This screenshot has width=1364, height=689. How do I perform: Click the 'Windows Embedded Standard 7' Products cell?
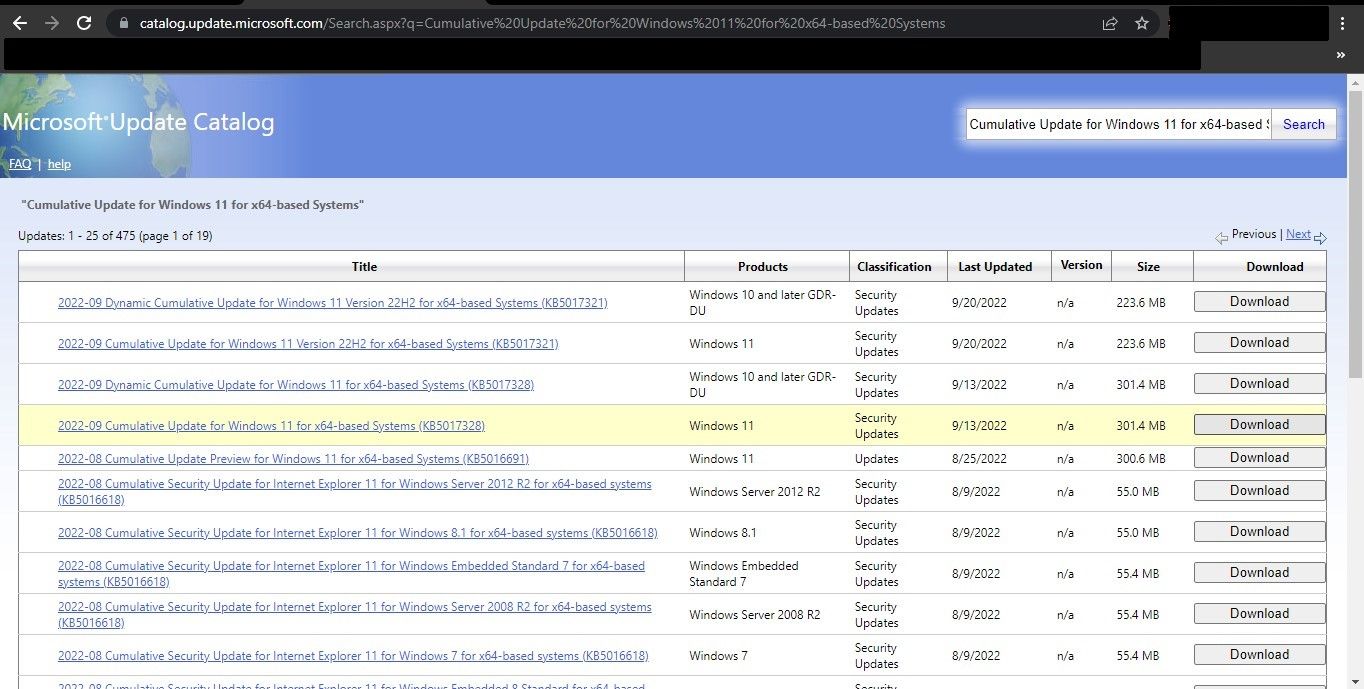(x=744, y=574)
